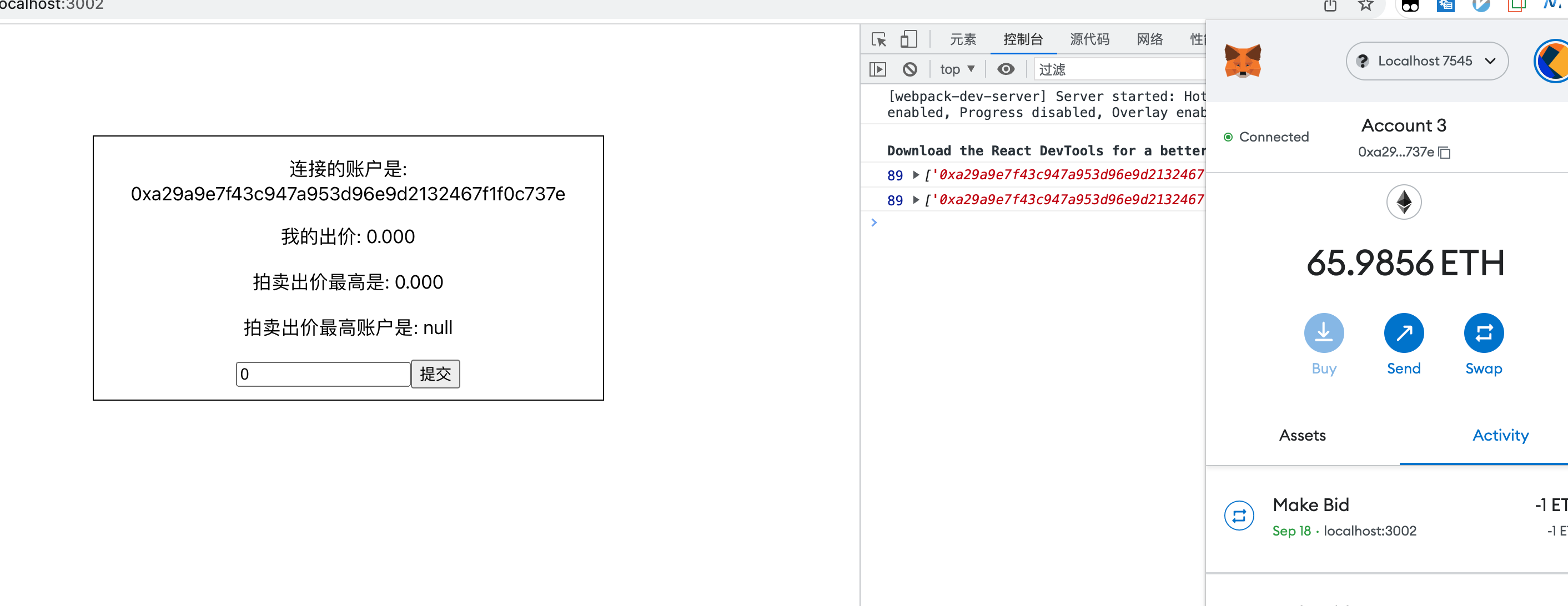Click the 提交 submit button
The width and height of the screenshot is (1568, 606).
click(x=435, y=373)
